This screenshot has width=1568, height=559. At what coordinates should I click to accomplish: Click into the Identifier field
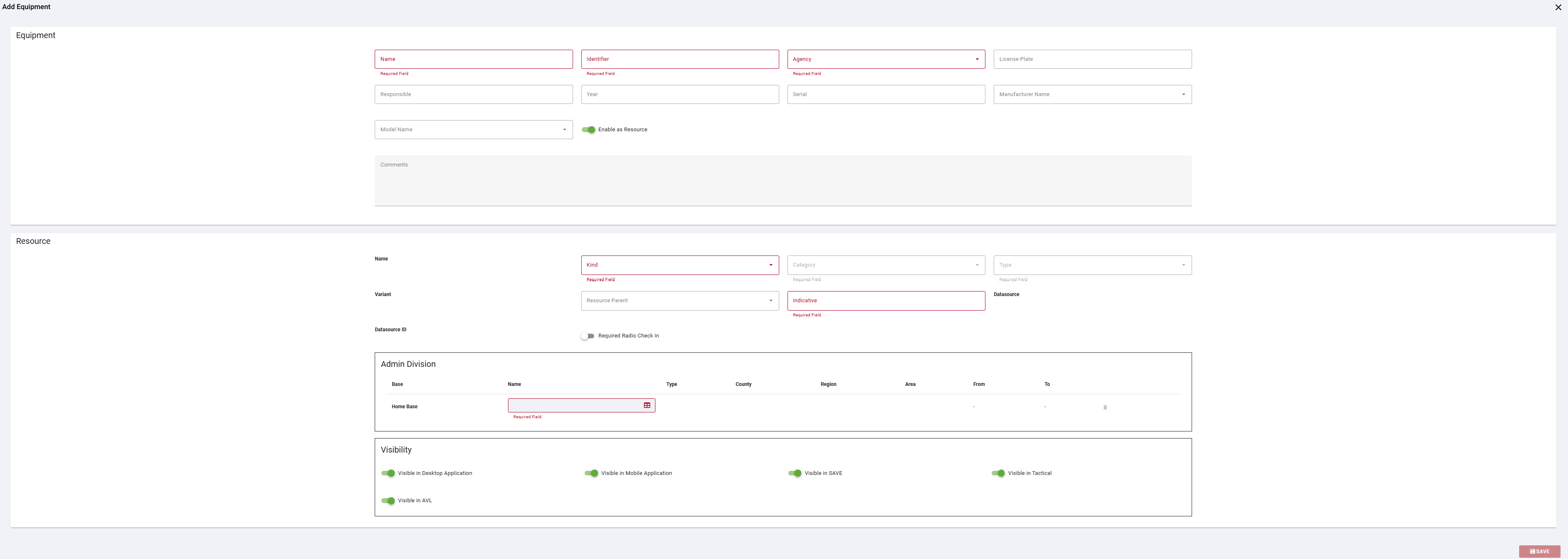coord(679,59)
